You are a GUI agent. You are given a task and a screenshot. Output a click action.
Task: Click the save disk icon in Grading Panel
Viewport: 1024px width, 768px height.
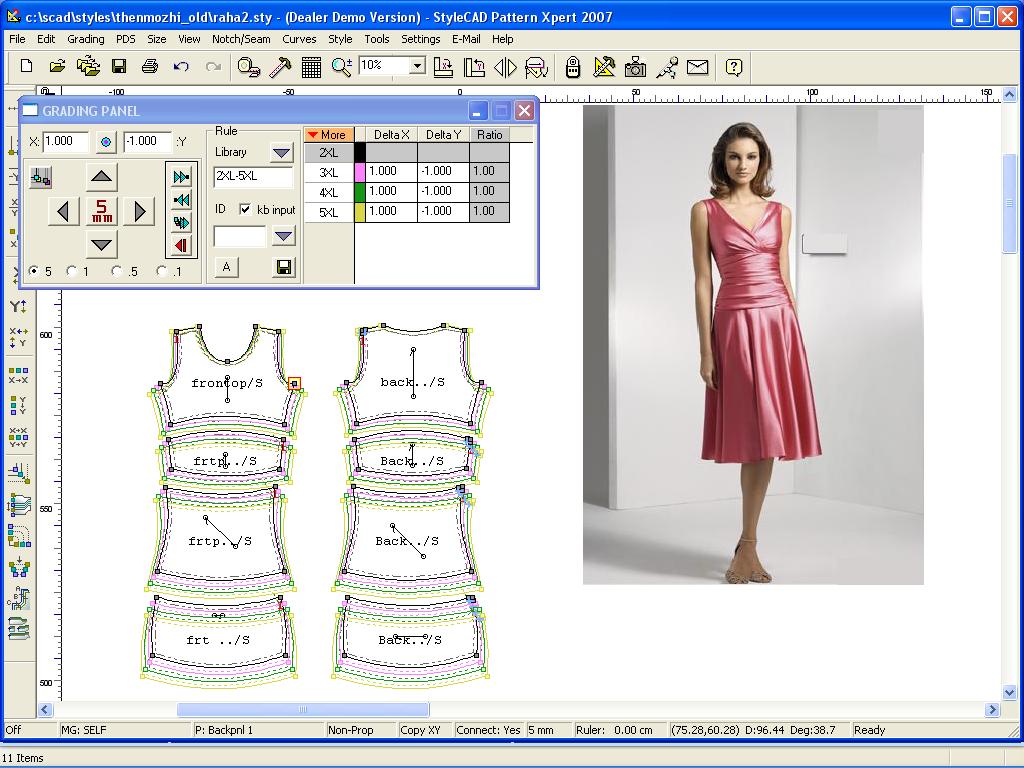tap(284, 266)
